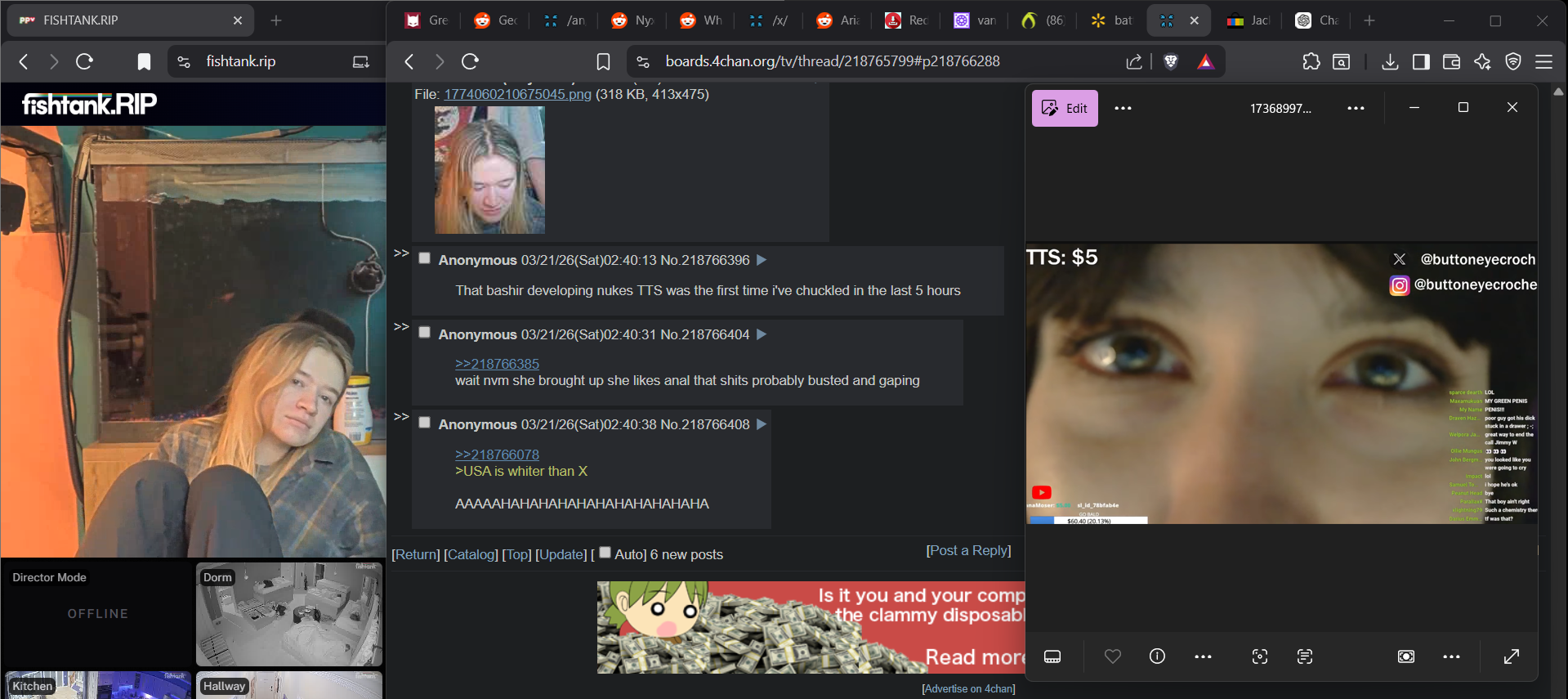The width and height of the screenshot is (1568, 699).
Task: Click the money banner advertisement
Action: click(811, 627)
